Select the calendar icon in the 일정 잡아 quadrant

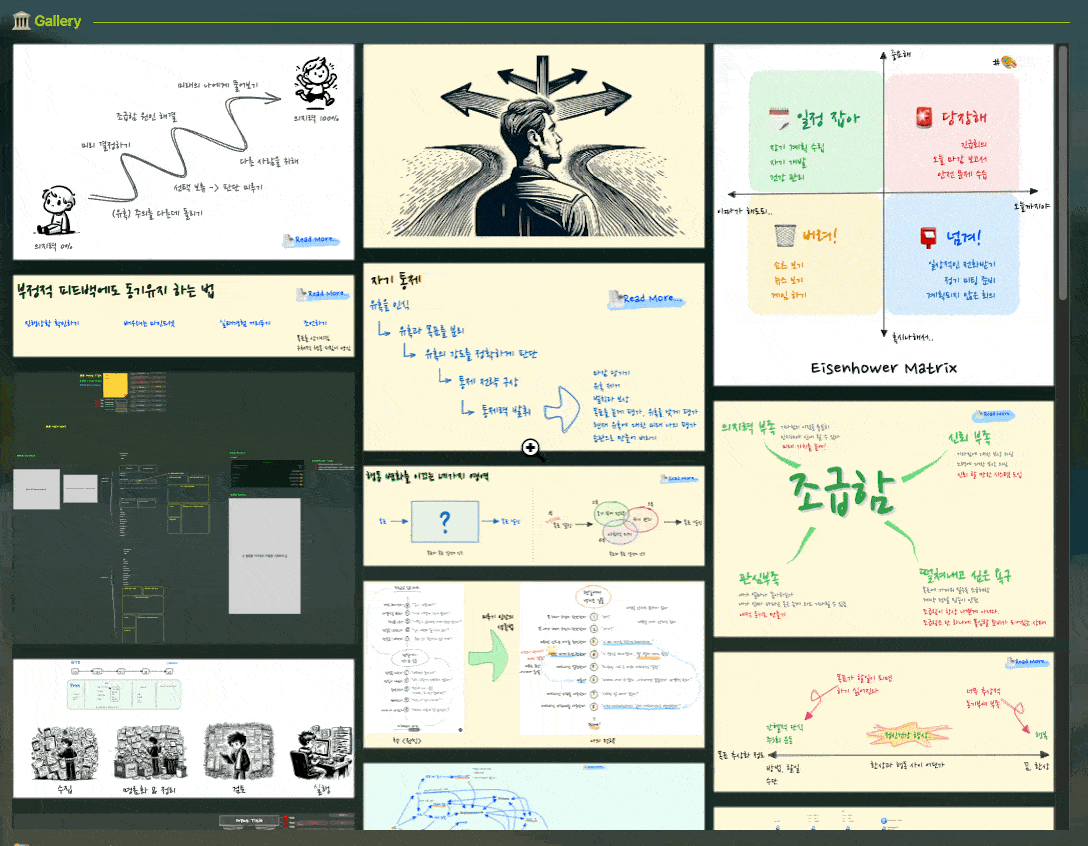tap(779, 118)
